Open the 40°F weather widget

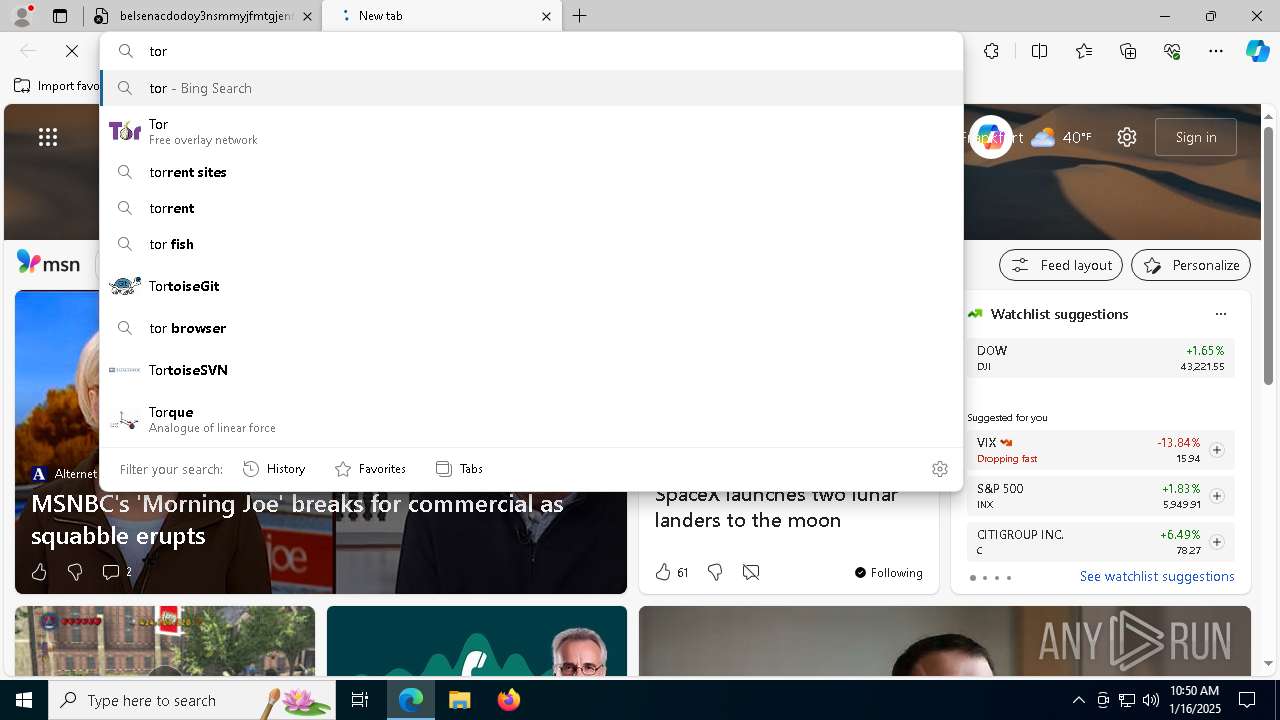(1061, 137)
